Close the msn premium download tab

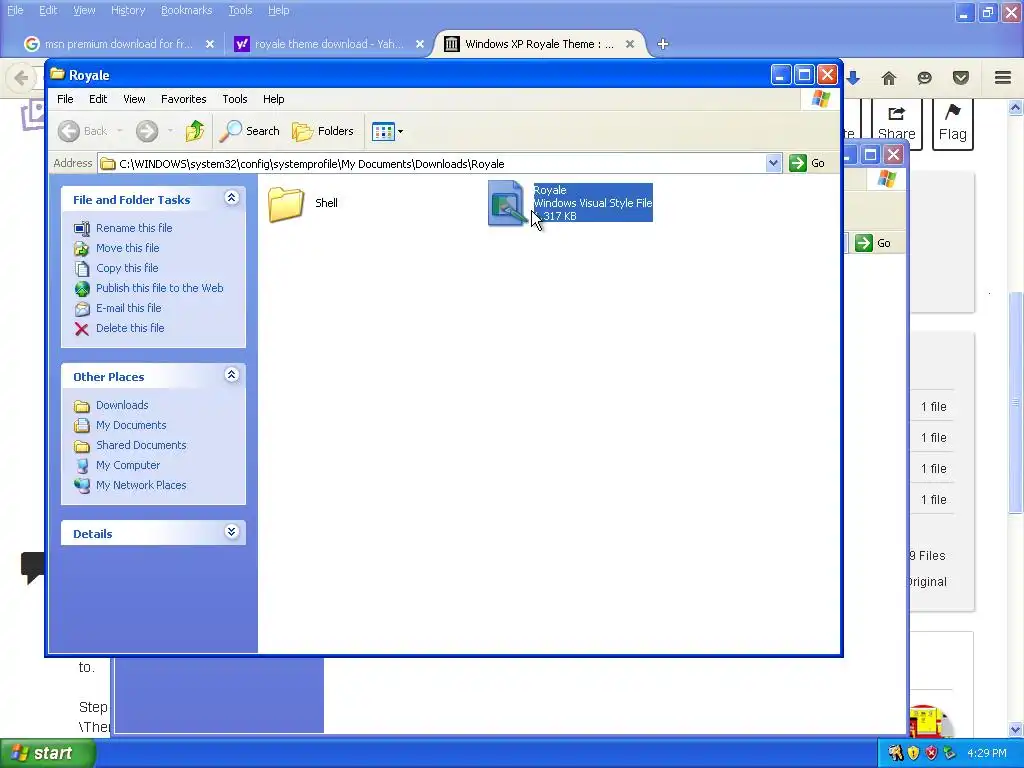click(x=210, y=44)
